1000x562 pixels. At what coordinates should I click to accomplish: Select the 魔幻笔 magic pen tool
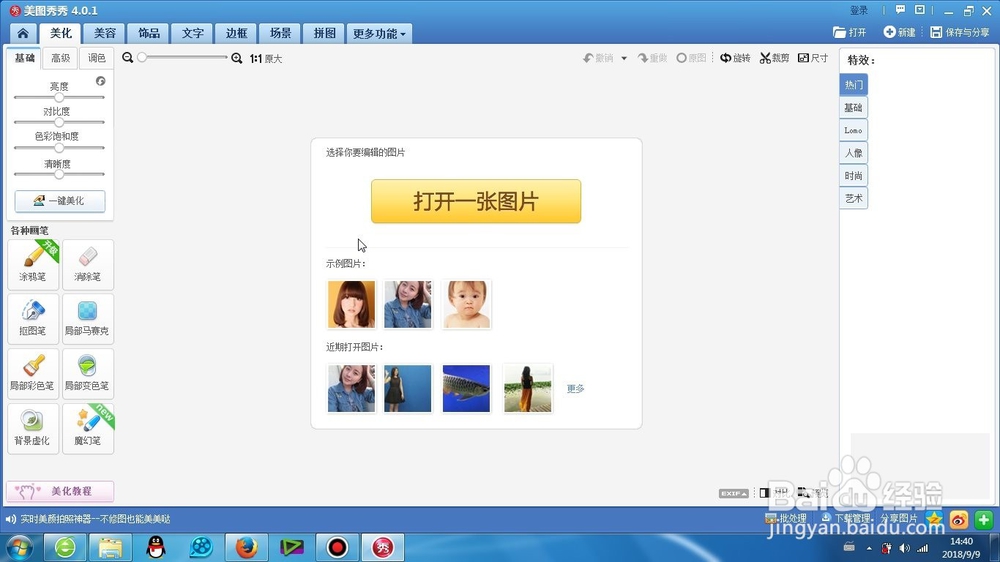(x=88, y=428)
